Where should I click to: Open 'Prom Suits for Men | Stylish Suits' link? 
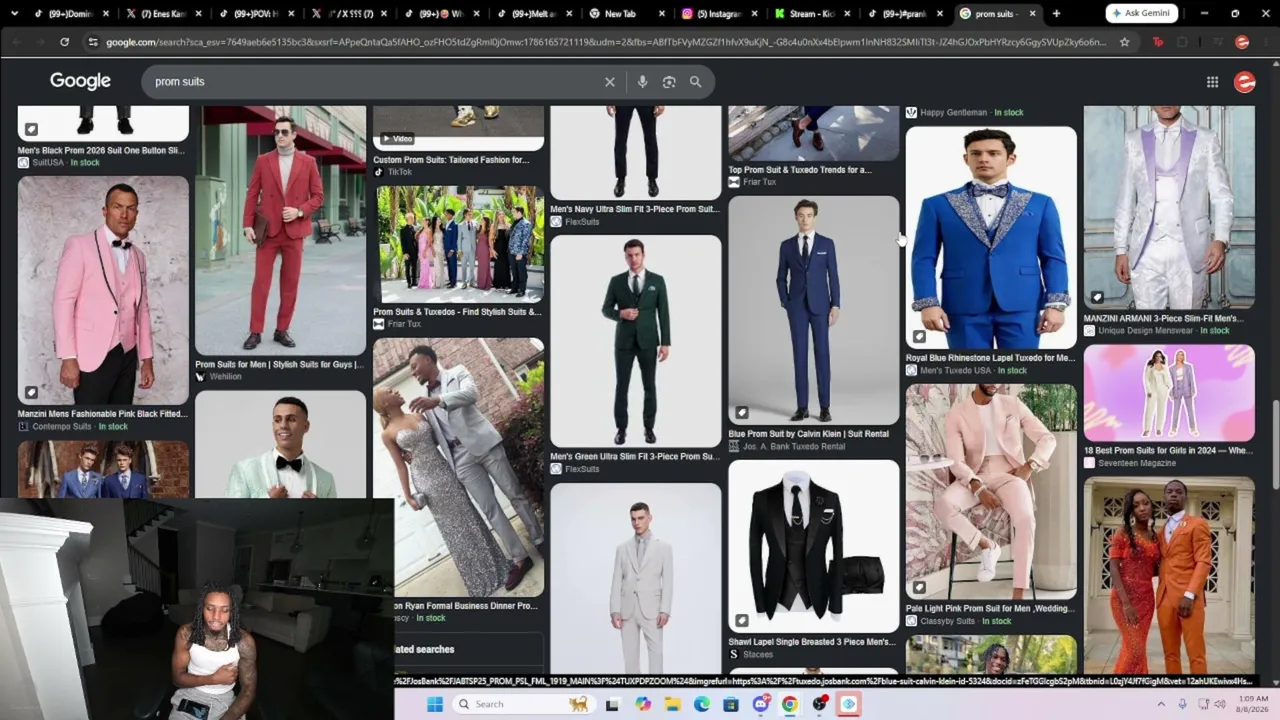click(279, 365)
